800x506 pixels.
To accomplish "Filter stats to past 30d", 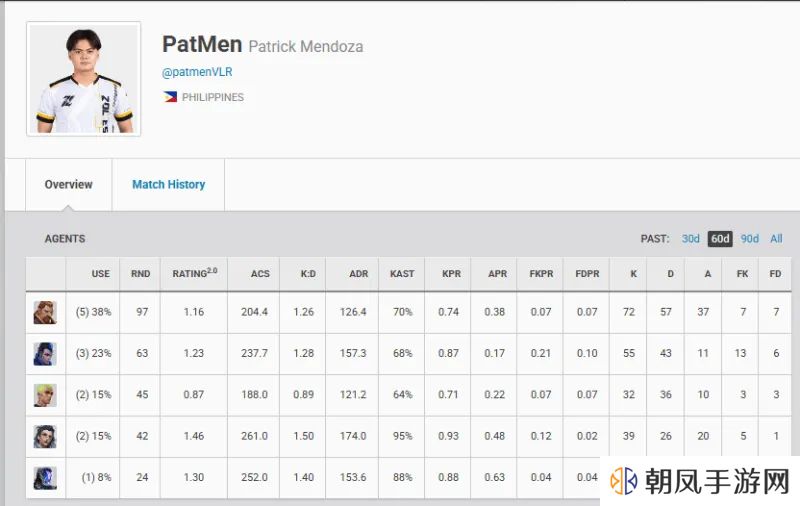I will click(x=690, y=239).
